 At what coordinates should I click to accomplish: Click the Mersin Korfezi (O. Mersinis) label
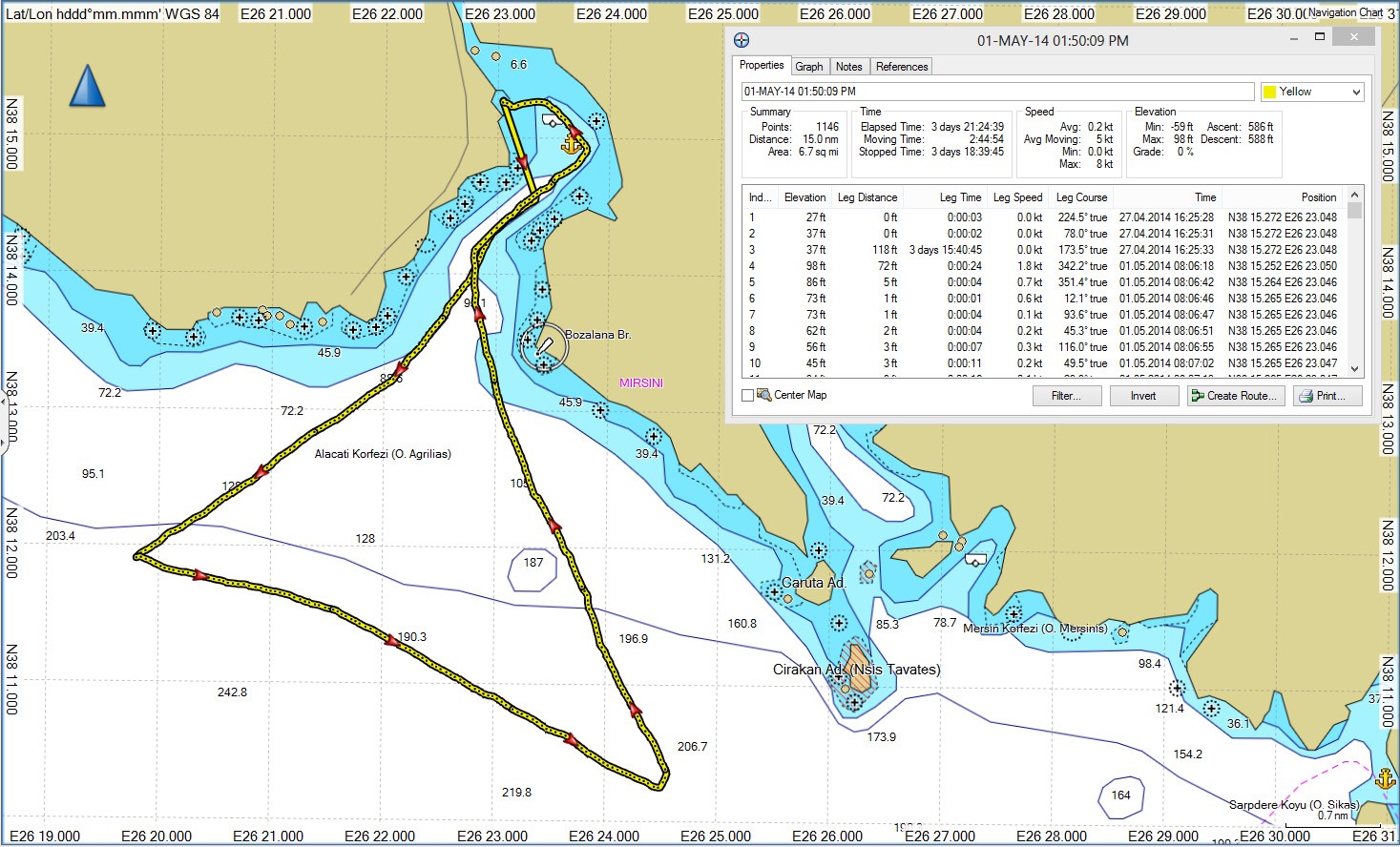[1035, 629]
